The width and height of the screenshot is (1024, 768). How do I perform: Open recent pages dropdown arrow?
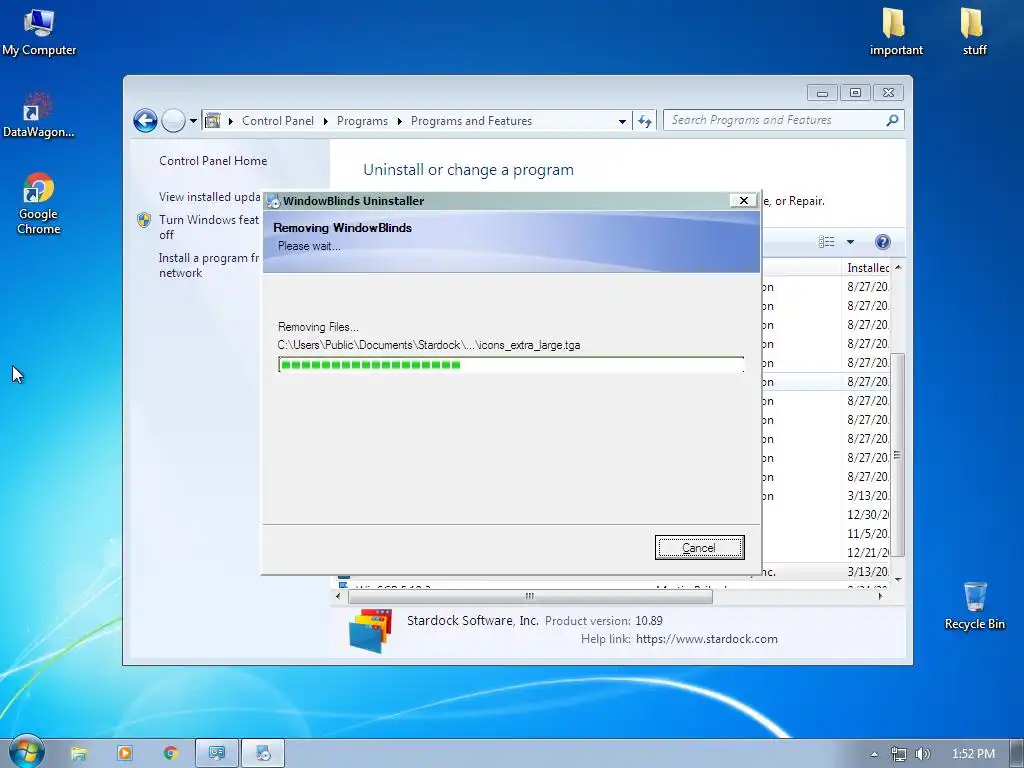193,121
